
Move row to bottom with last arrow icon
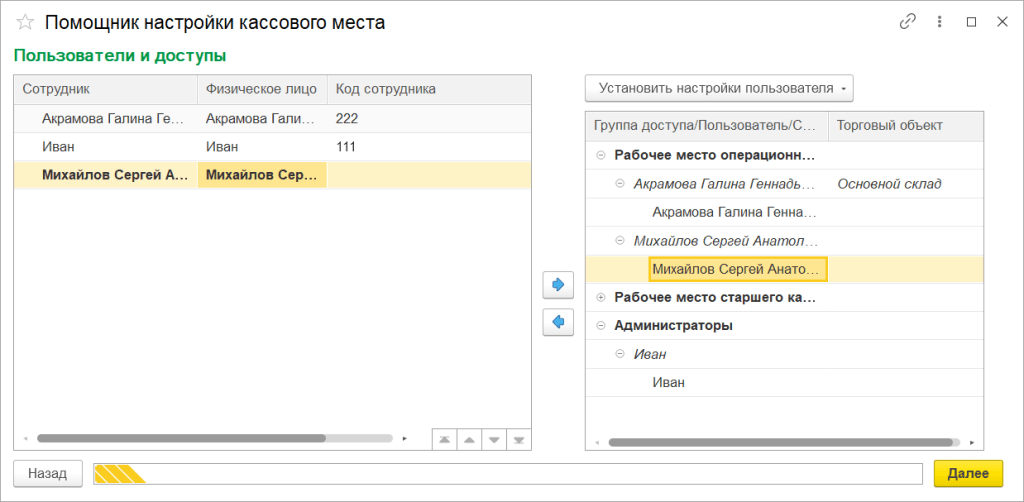click(519, 439)
